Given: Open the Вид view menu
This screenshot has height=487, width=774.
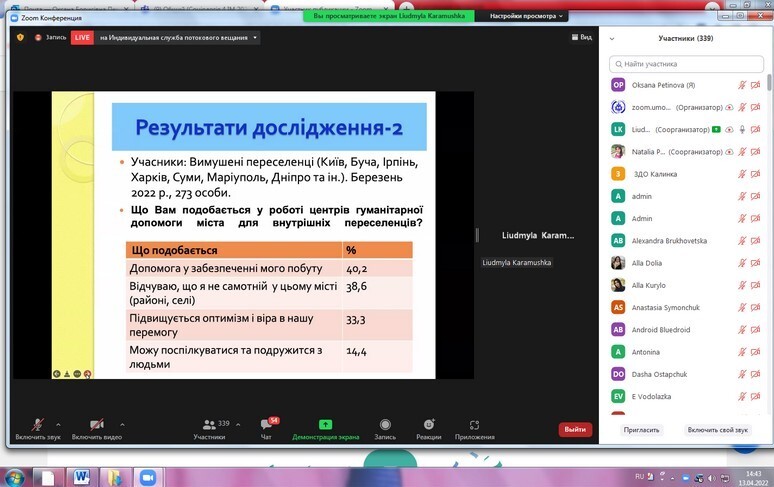Looking at the screenshot, I should click(582, 37).
